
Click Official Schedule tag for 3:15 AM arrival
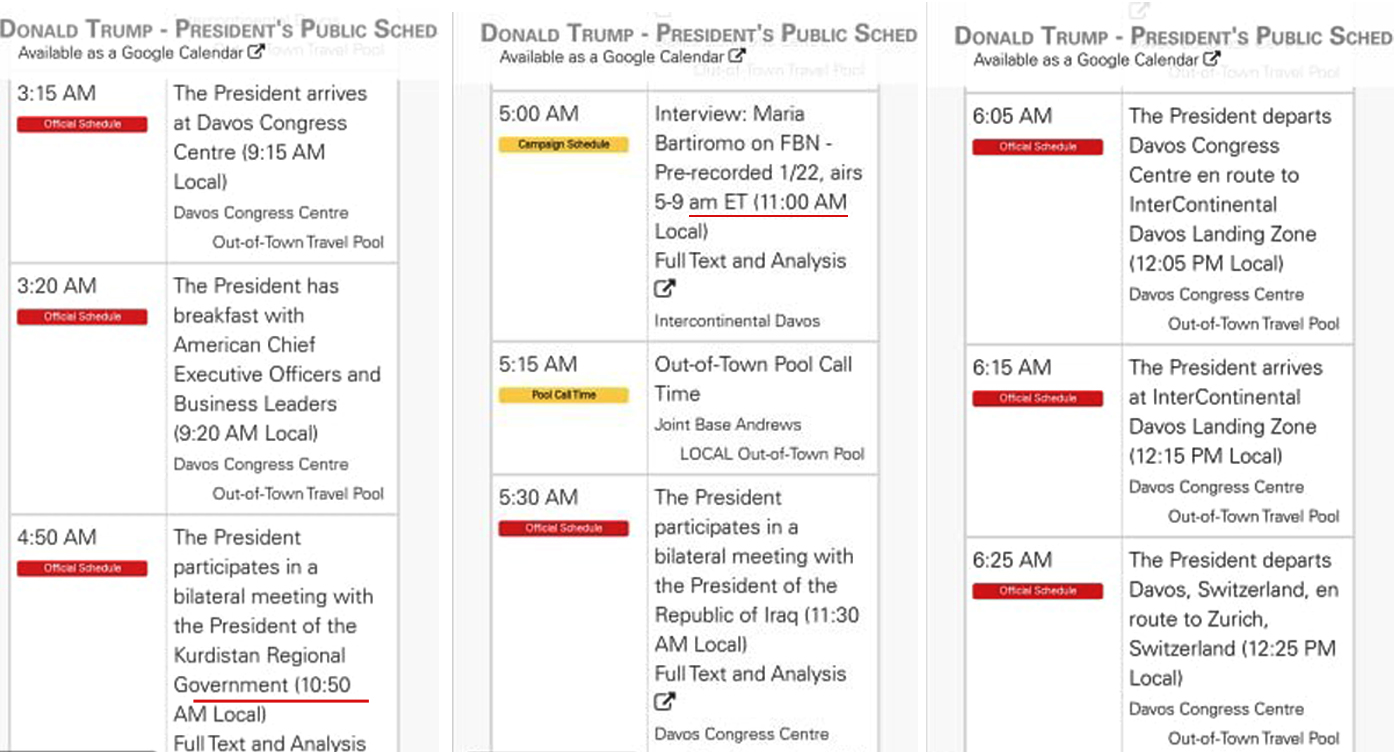(82, 125)
